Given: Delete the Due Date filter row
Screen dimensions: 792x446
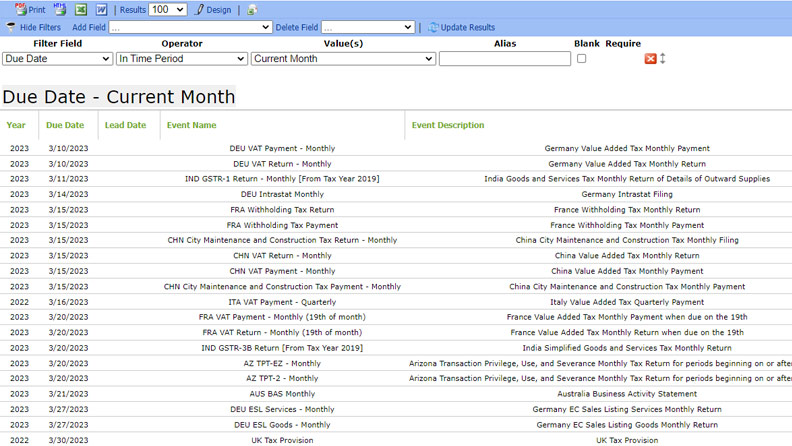Looking at the screenshot, I should tap(650, 59).
